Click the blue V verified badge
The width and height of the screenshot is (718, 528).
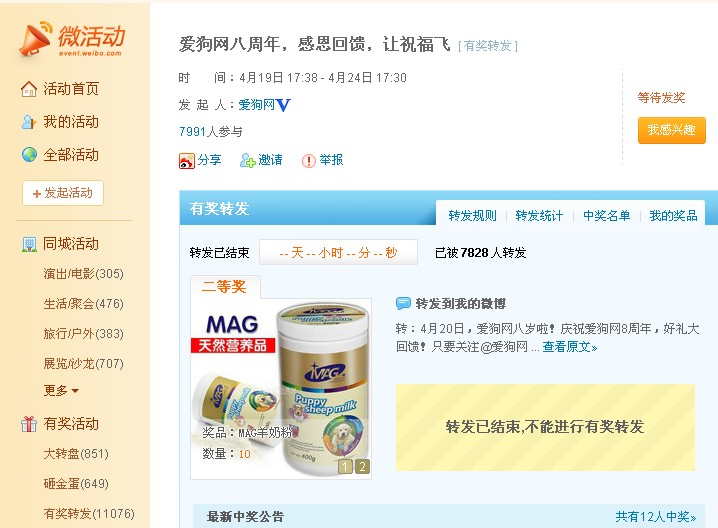point(283,105)
